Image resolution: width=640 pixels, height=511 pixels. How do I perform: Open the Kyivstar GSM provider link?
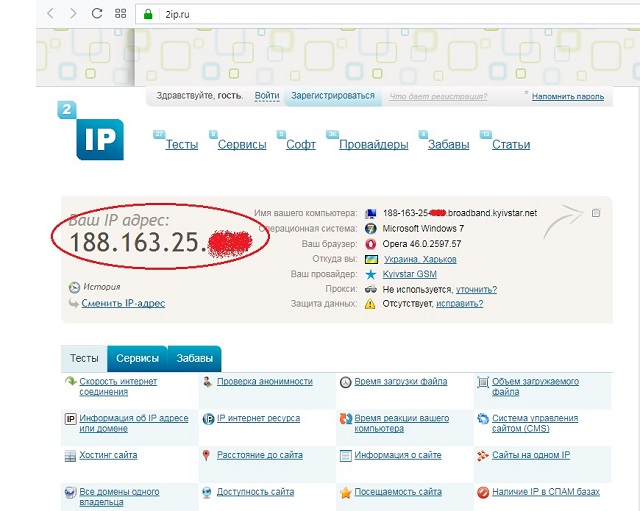click(x=409, y=274)
